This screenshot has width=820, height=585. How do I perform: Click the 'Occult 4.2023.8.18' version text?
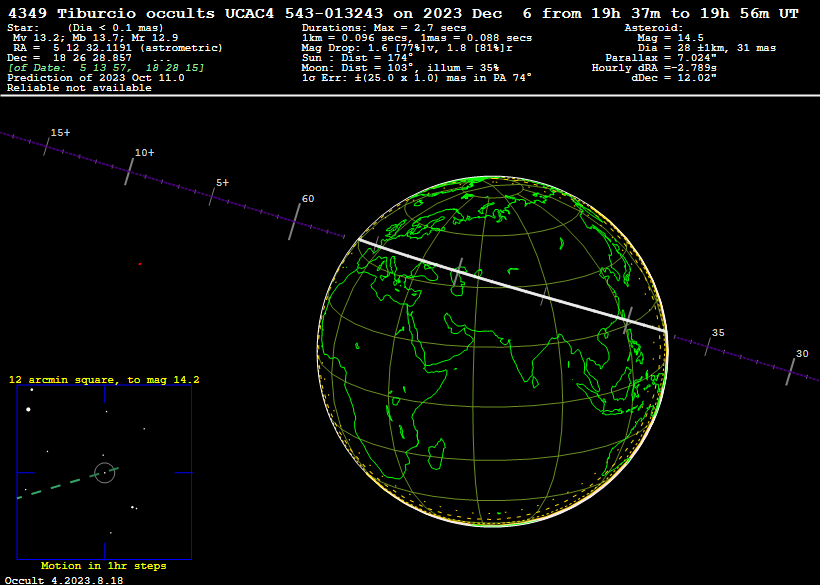64,580
